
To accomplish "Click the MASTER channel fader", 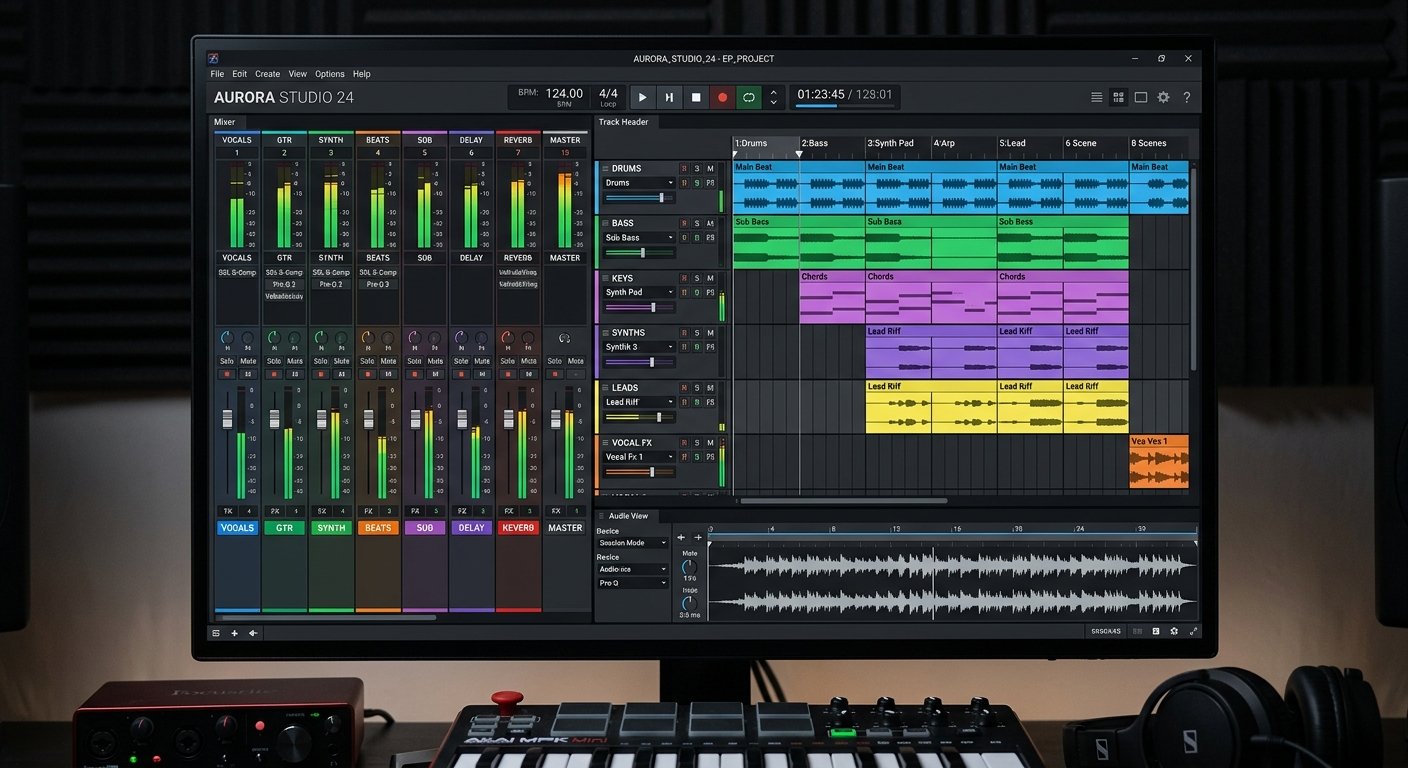I will click(555, 419).
